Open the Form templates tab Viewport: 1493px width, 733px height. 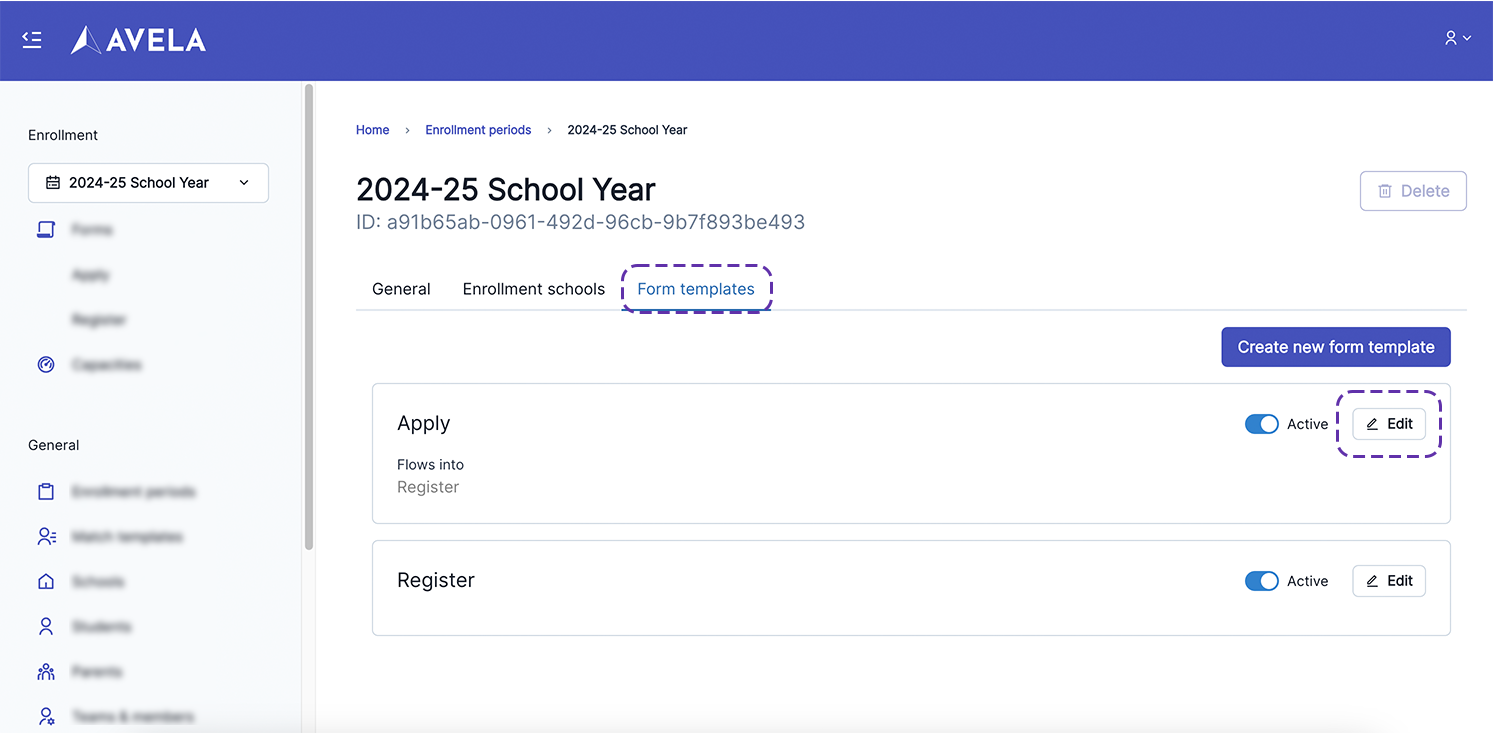(x=696, y=289)
